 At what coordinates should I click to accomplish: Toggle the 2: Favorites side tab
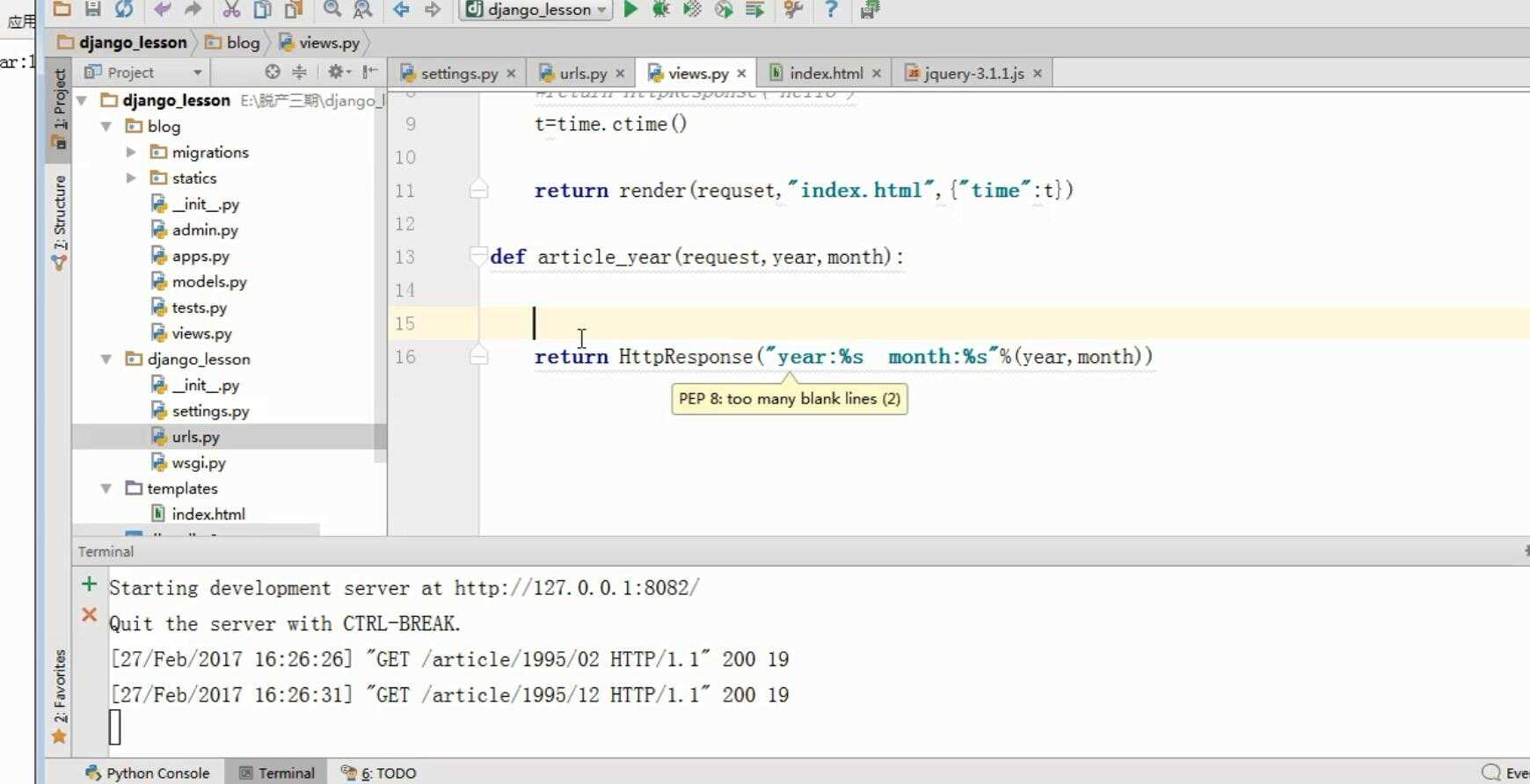point(59,697)
